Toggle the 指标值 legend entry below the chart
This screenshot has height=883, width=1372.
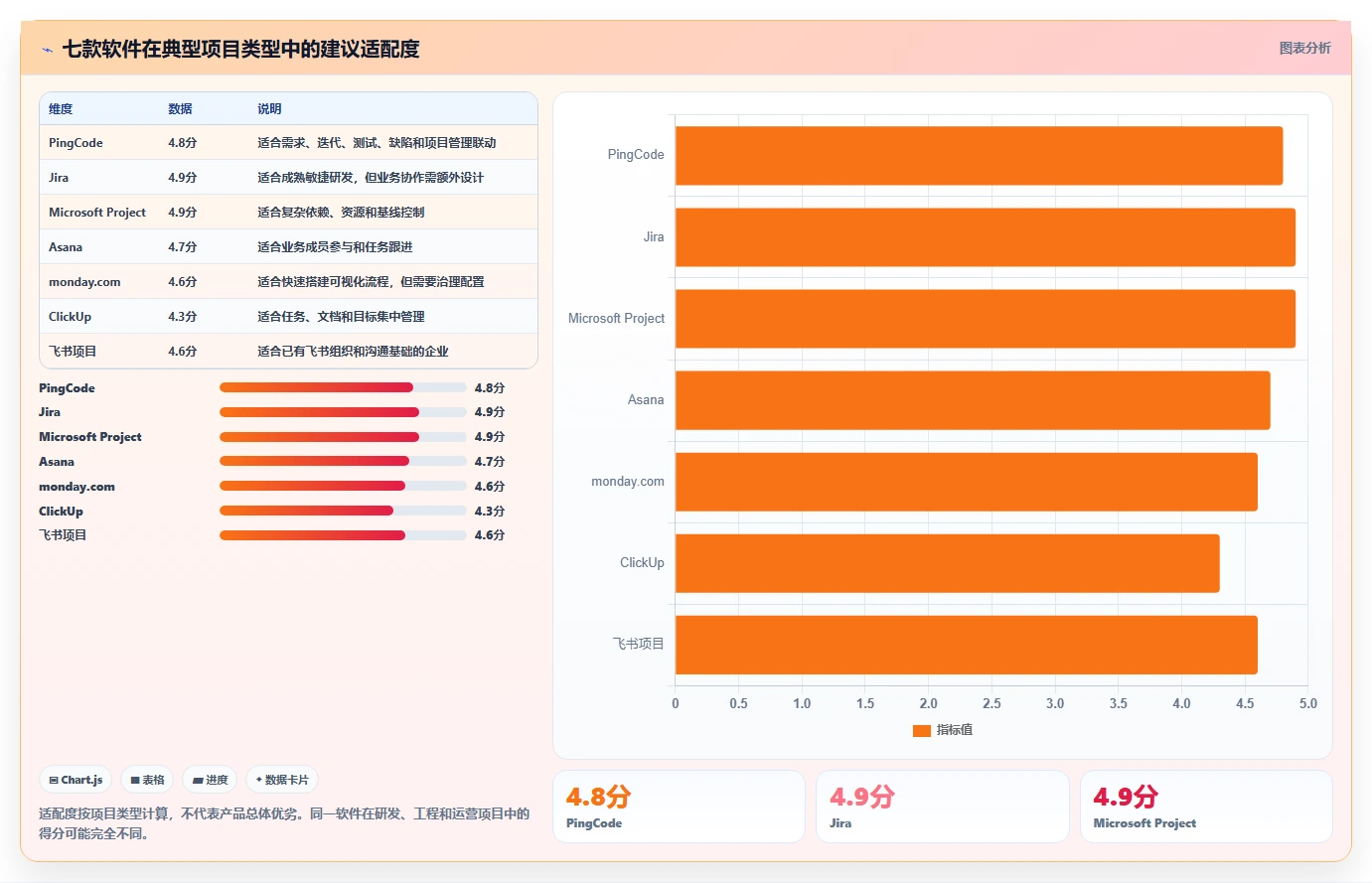[x=943, y=730]
